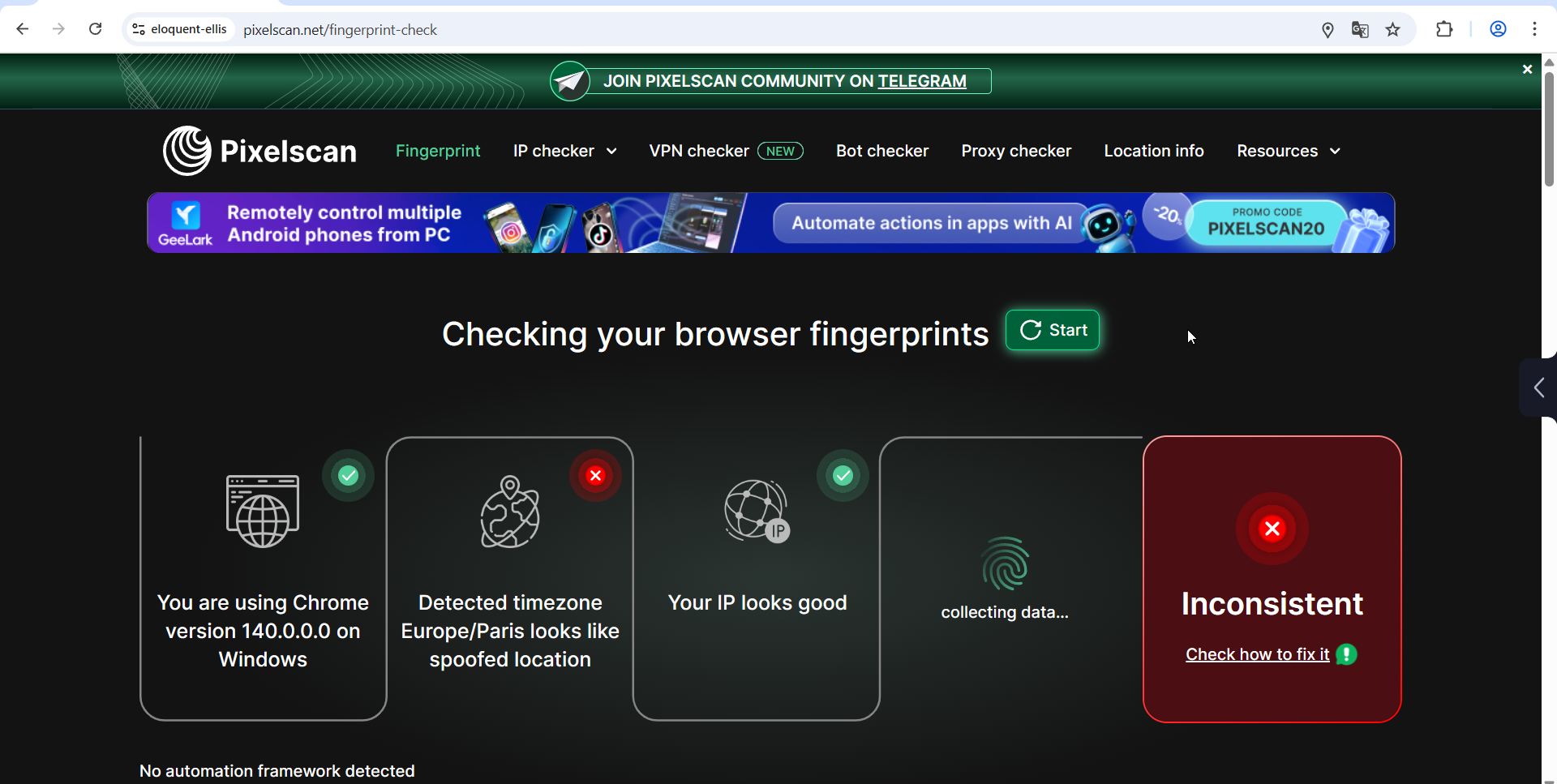
Task: Click the 'Inconsistent' heading
Action: 1272,604
